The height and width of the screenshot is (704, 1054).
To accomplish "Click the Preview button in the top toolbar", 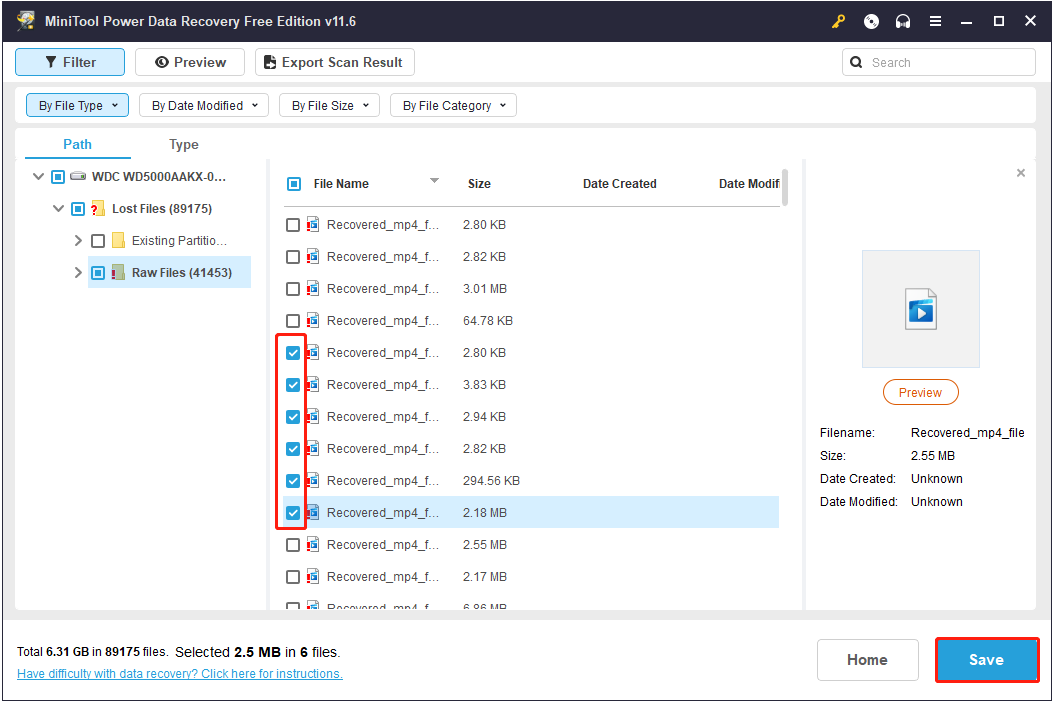I will tap(190, 63).
